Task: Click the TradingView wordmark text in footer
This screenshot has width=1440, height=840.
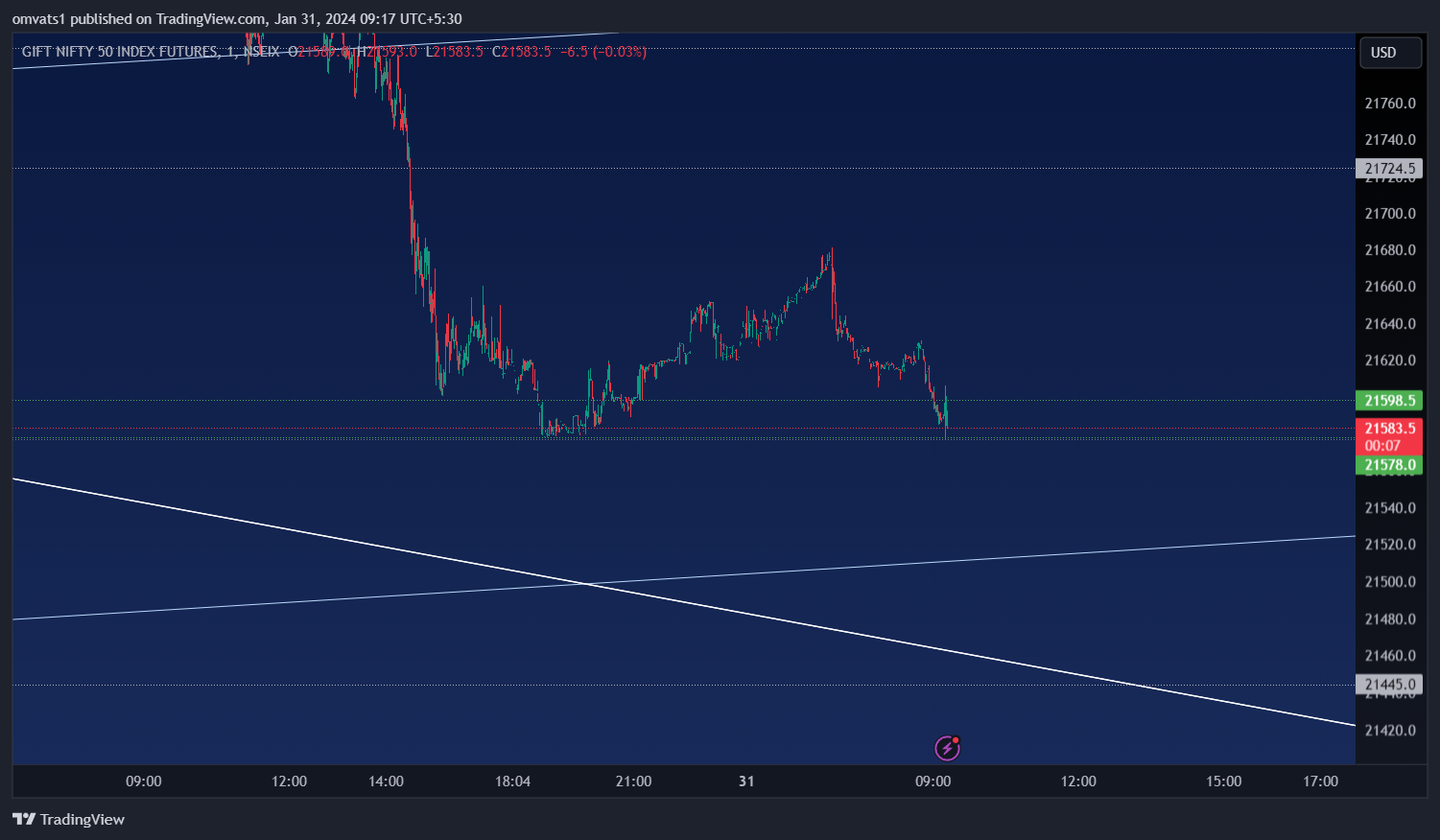Action: point(83,819)
